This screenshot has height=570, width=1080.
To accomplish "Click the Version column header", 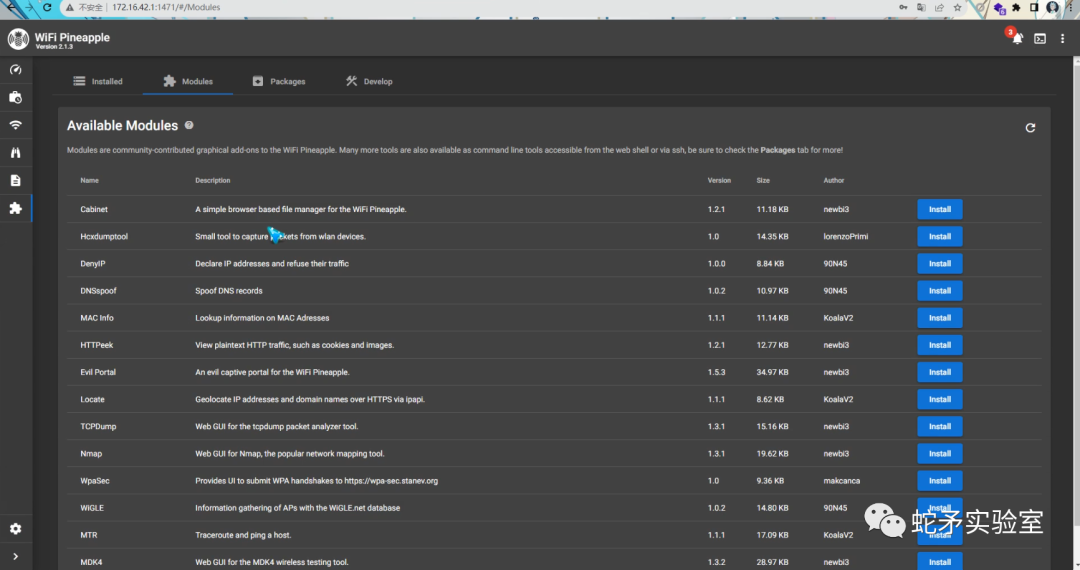I will (x=719, y=180).
